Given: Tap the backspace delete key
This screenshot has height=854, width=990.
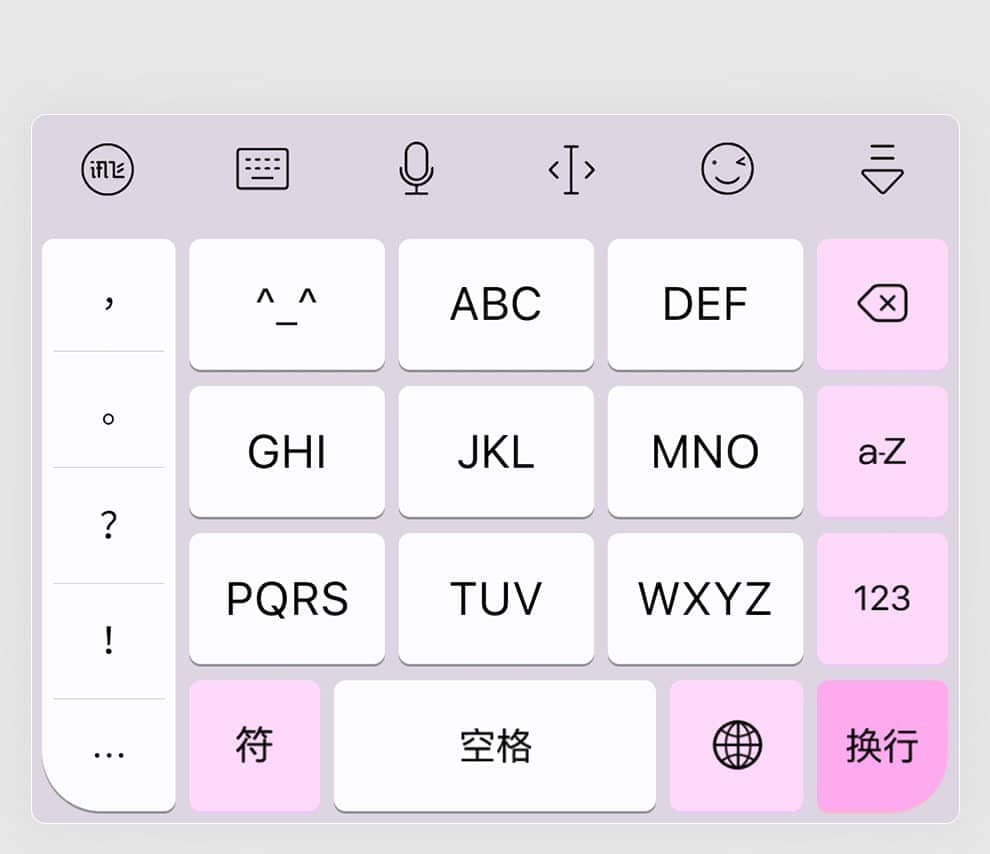Looking at the screenshot, I should tap(883, 304).
